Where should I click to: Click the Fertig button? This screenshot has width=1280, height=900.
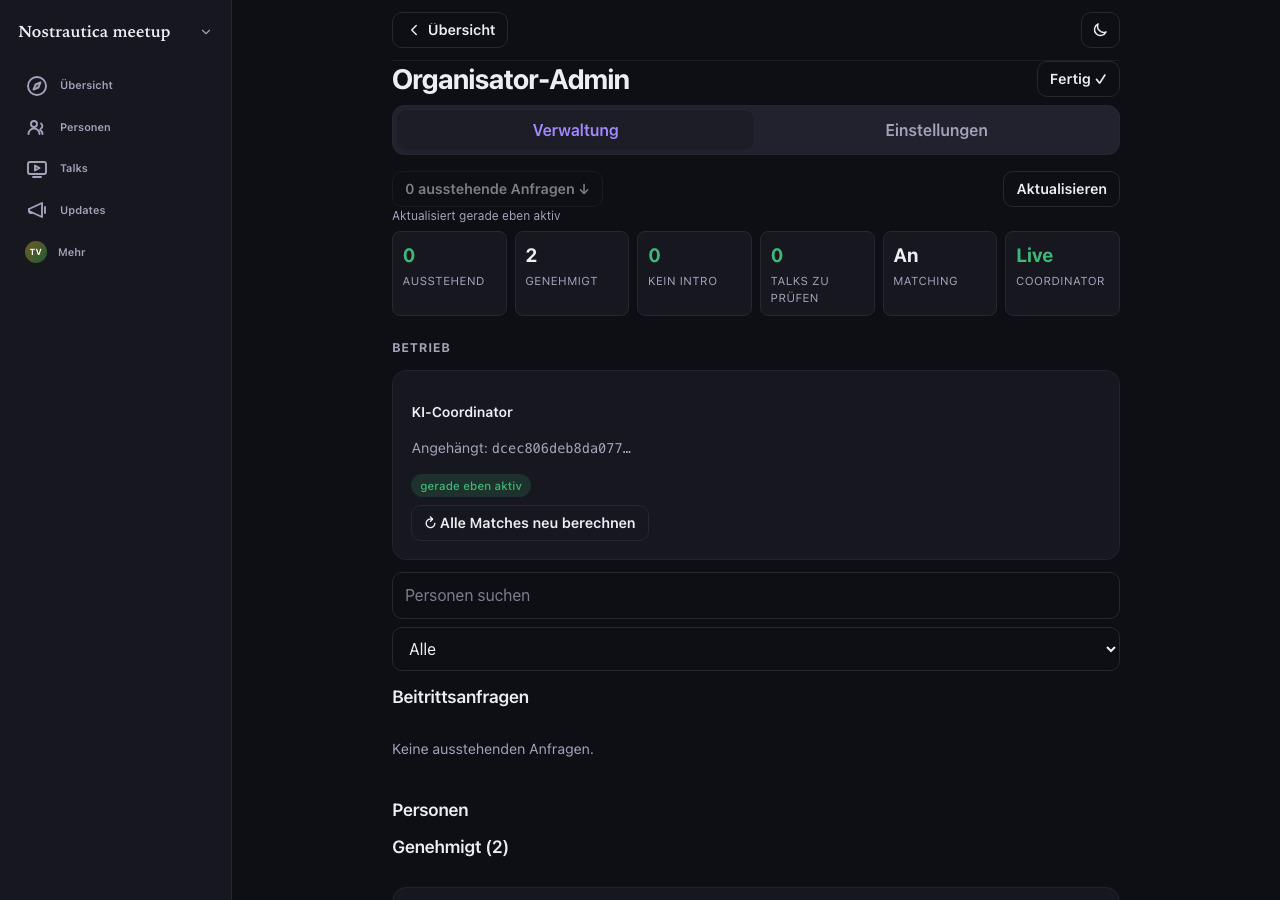point(1078,79)
